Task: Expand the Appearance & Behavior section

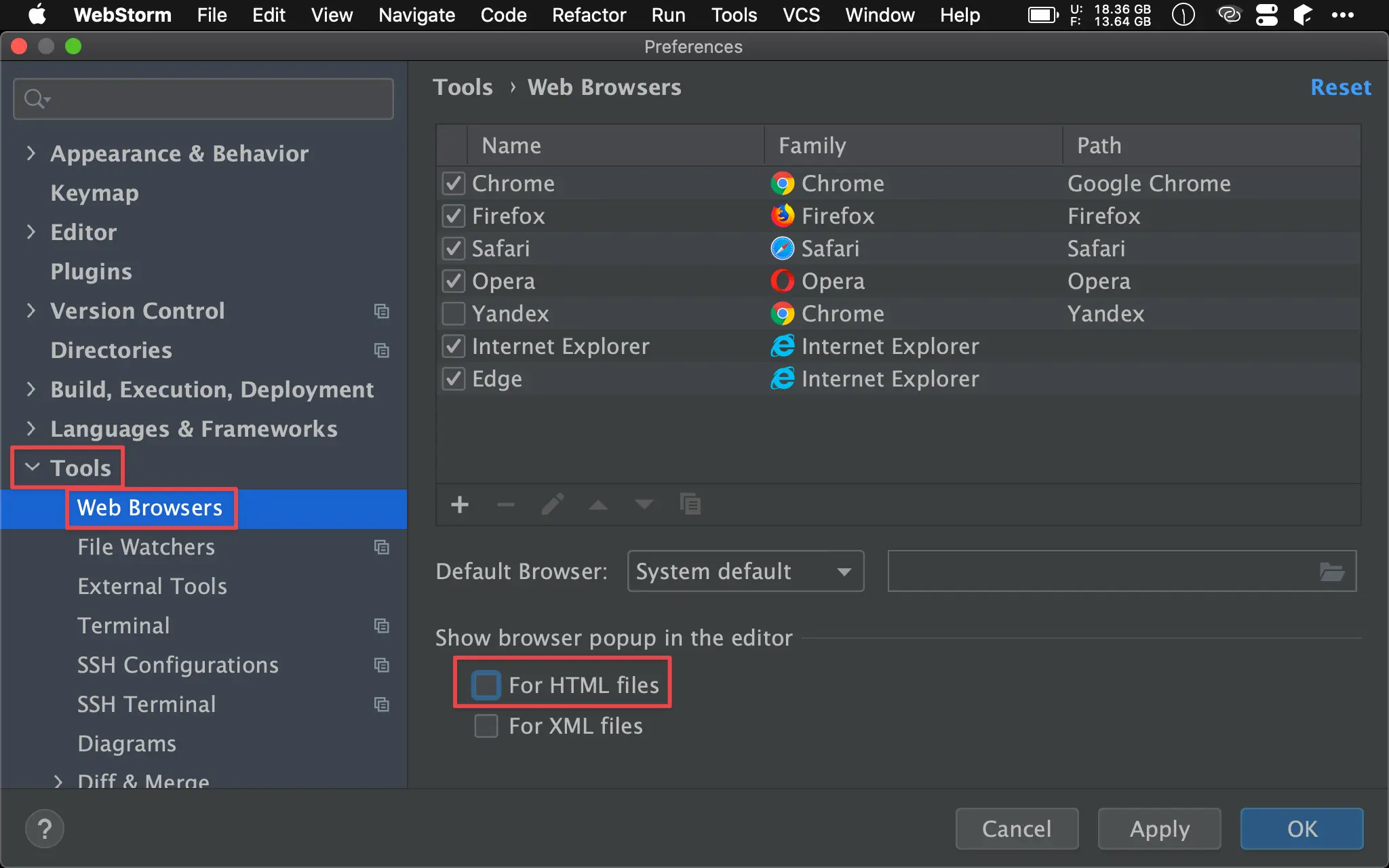Action: 31,153
